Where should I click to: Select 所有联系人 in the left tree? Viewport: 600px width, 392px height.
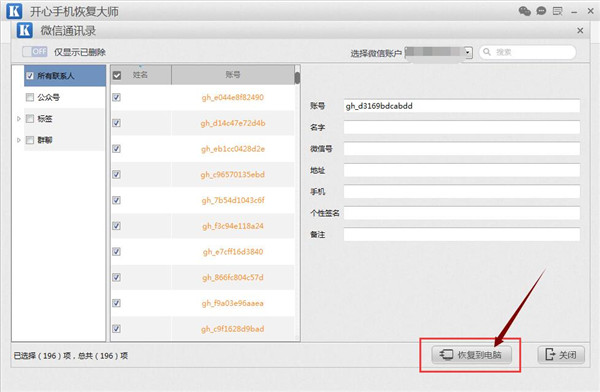56,76
